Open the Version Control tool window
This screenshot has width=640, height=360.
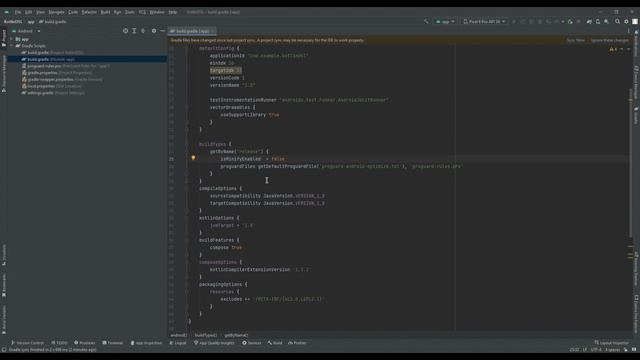tap(27, 343)
